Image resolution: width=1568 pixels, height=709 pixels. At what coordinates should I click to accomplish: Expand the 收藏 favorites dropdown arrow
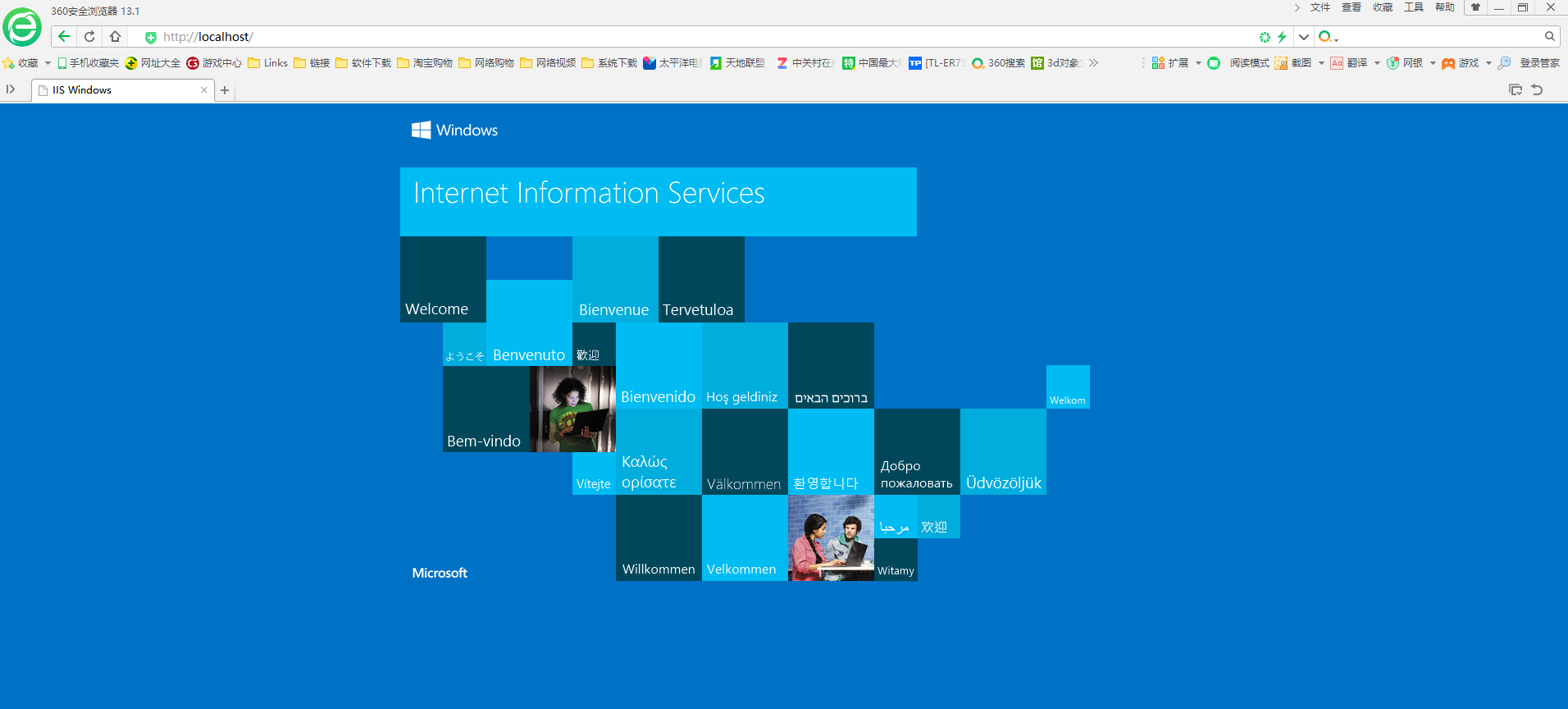pos(48,63)
